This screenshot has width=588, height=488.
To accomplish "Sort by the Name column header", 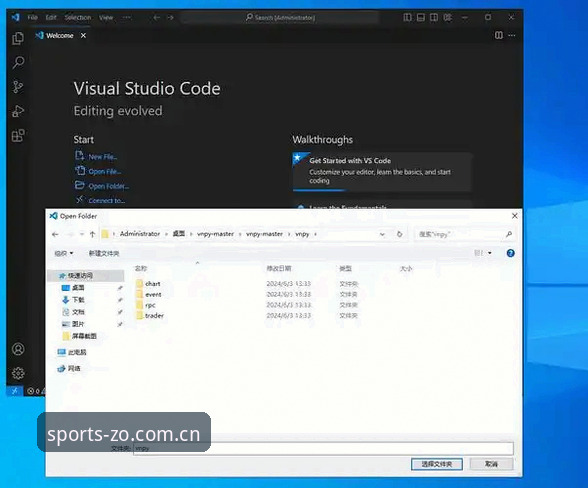I will point(141,268).
